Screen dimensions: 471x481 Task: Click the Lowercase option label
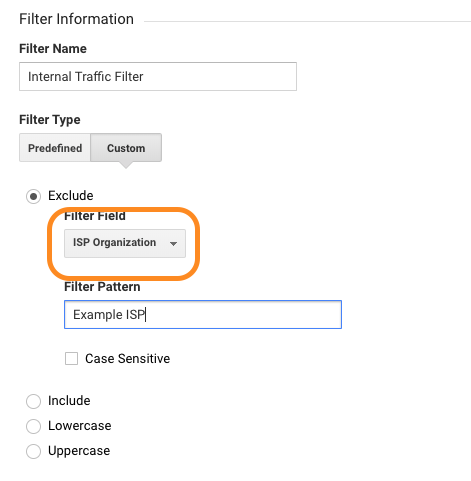[x=80, y=426]
